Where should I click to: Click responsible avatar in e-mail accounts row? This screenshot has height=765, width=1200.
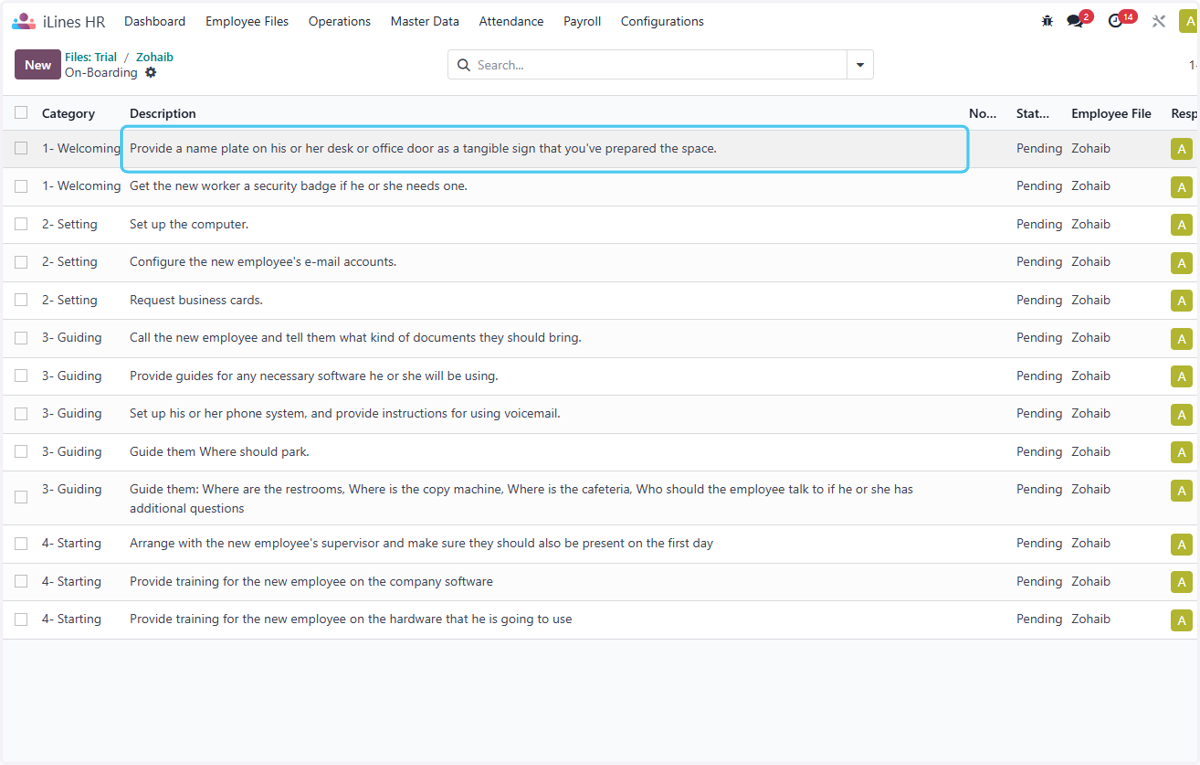[1182, 263]
